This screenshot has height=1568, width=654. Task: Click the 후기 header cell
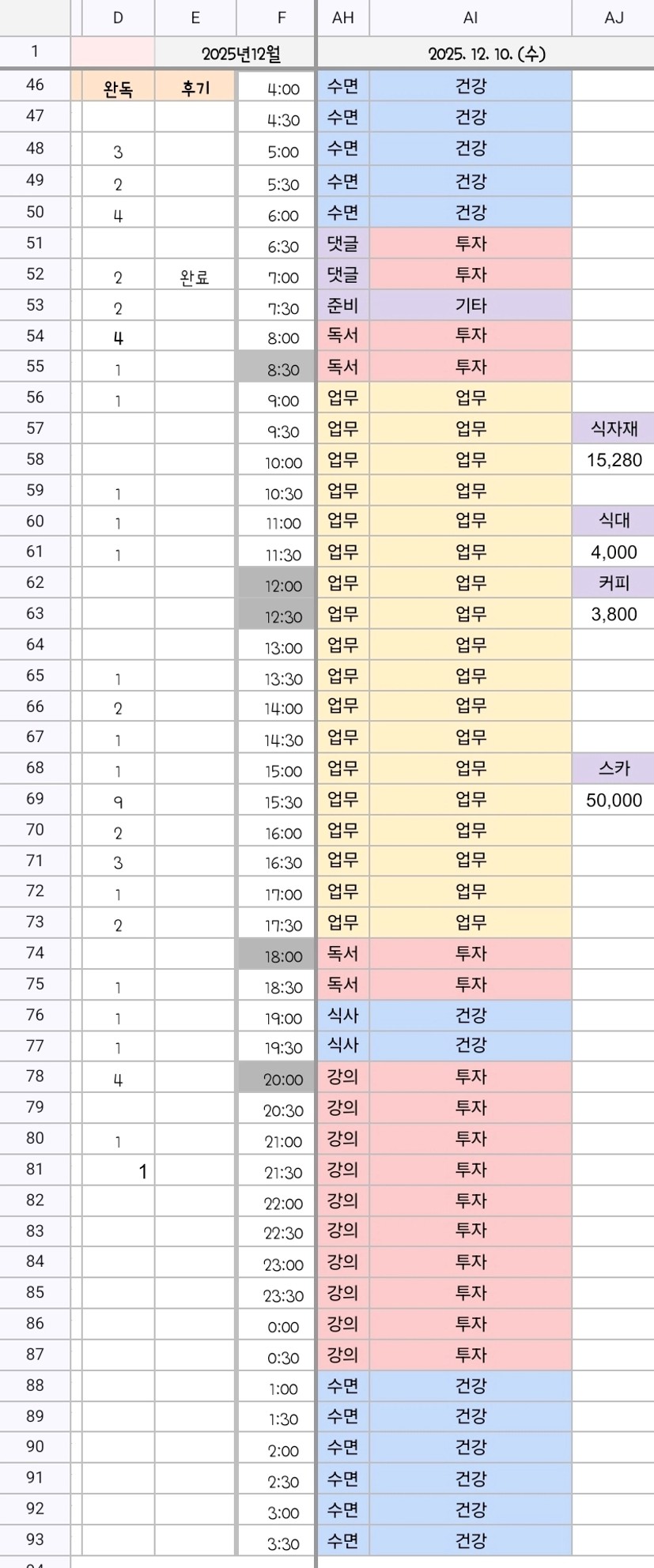click(195, 88)
